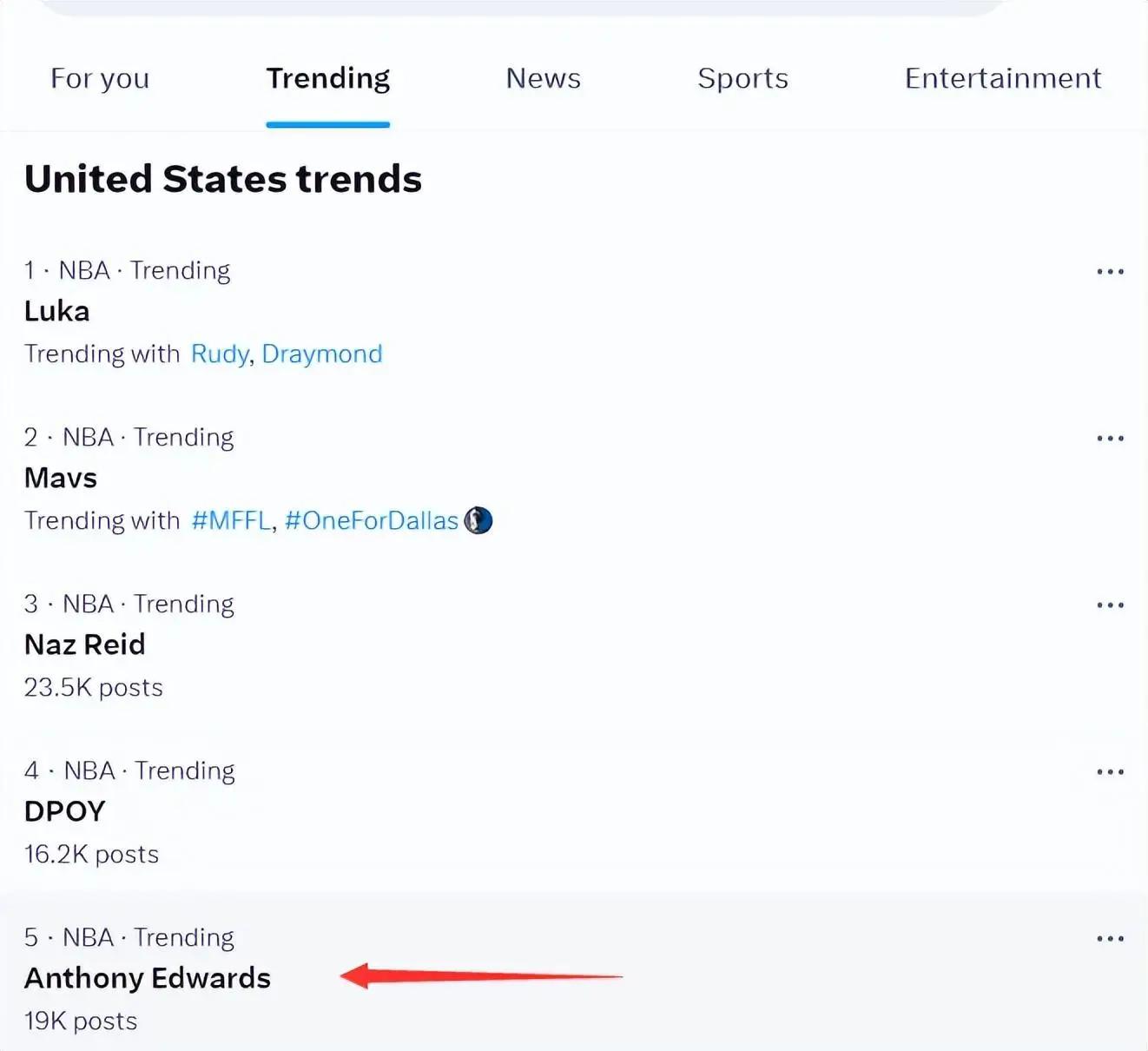Image resolution: width=1148 pixels, height=1051 pixels.
Task: Go to the Sports tab
Action: [742, 78]
